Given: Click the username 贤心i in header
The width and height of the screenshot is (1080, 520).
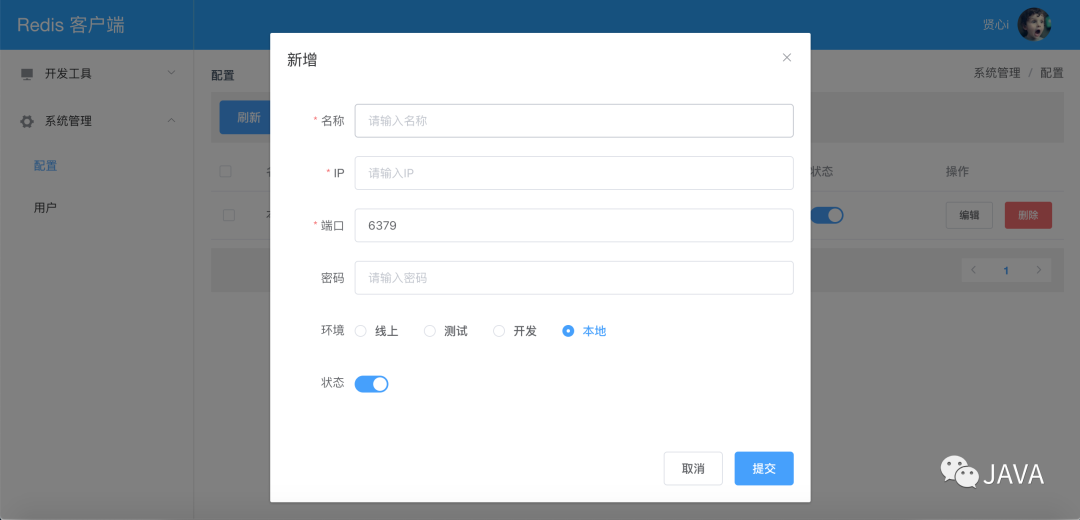Looking at the screenshot, I should pyautogui.click(x=995, y=25).
